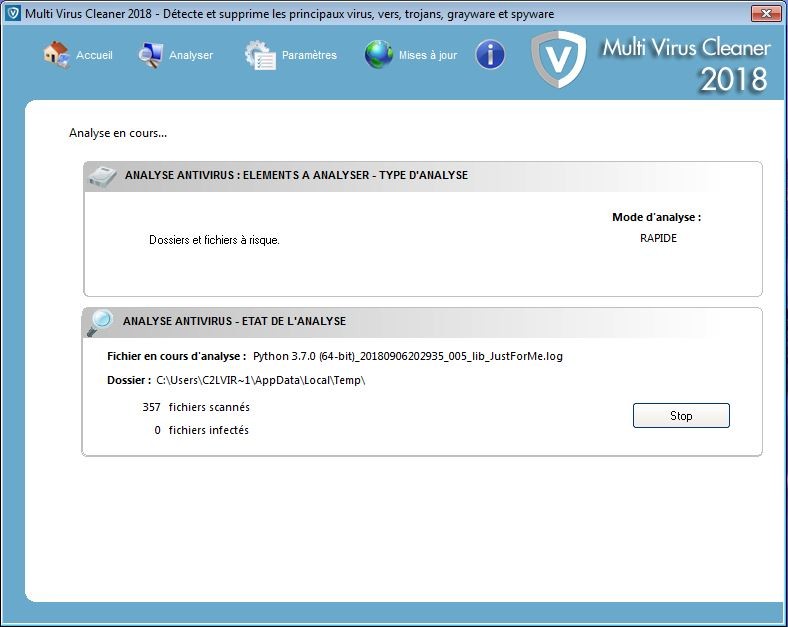Open the Paramètres settings label

point(309,55)
